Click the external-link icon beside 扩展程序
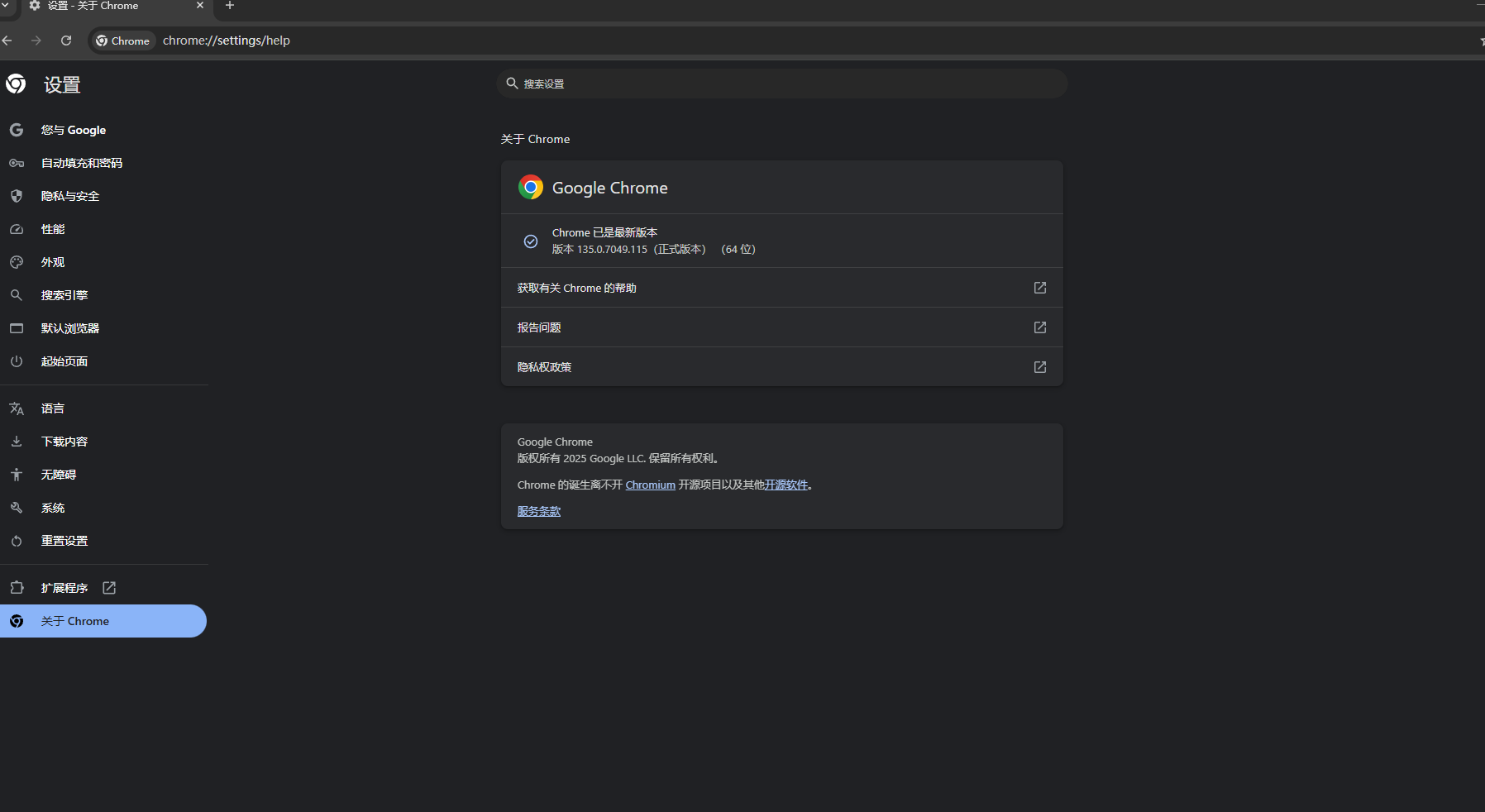The image size is (1485, 812). click(x=109, y=588)
